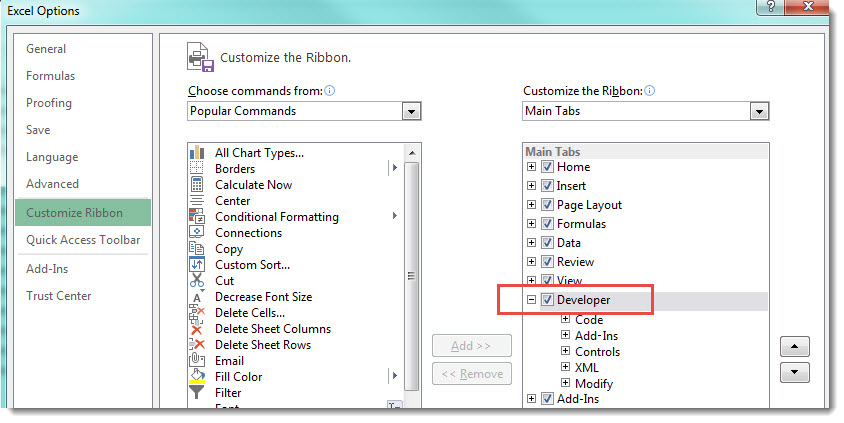Move selected tab up arrow button

tap(794, 347)
